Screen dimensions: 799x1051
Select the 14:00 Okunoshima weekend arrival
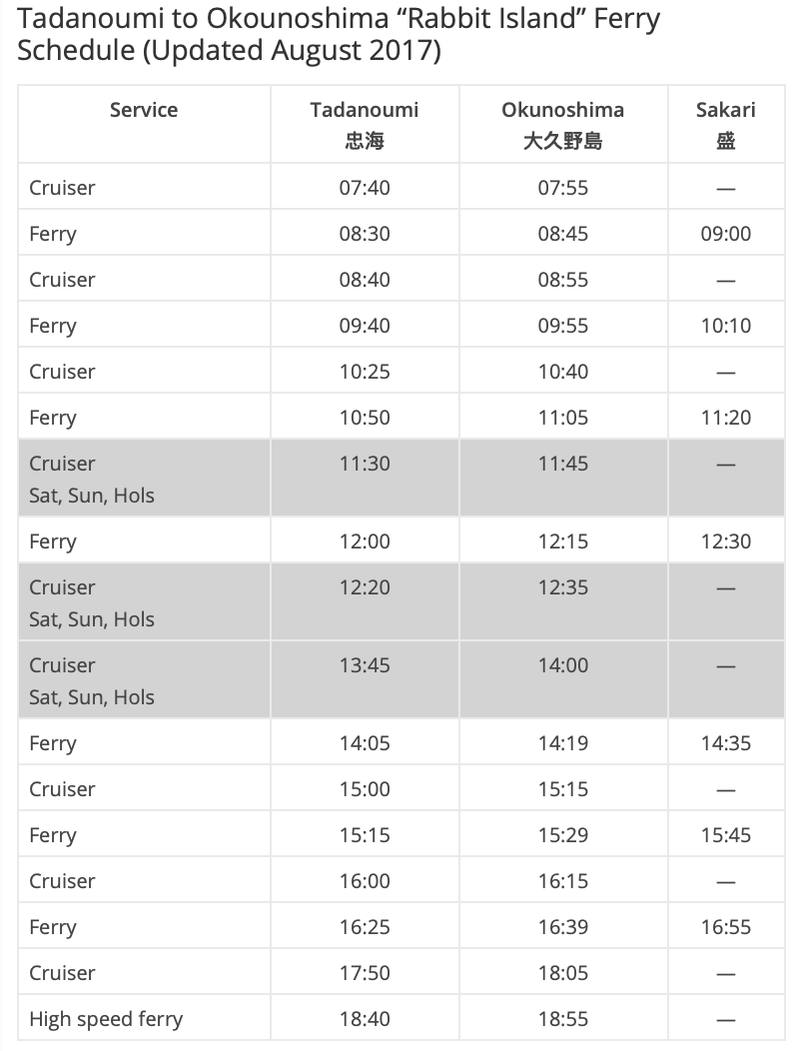pyautogui.click(x=563, y=666)
